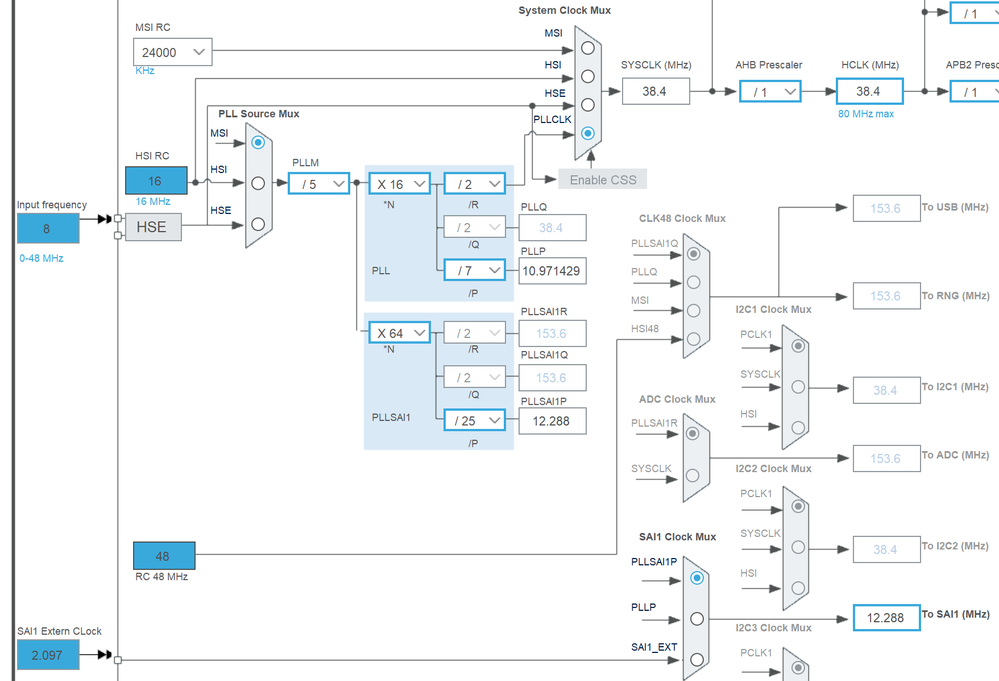Open the AHB Prescaler /1 dropdown
The height and width of the screenshot is (681, 999).
pyautogui.click(x=770, y=92)
